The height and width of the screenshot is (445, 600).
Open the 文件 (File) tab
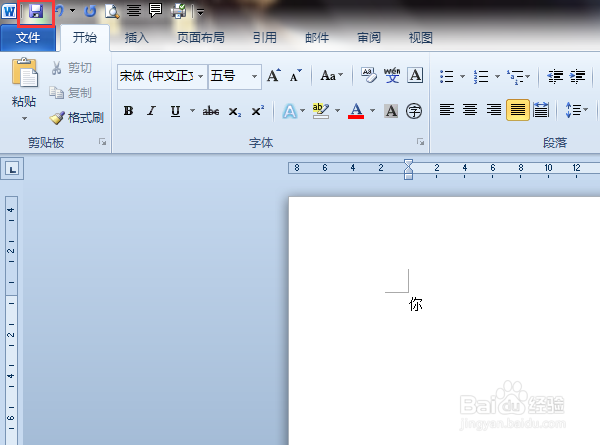28,38
